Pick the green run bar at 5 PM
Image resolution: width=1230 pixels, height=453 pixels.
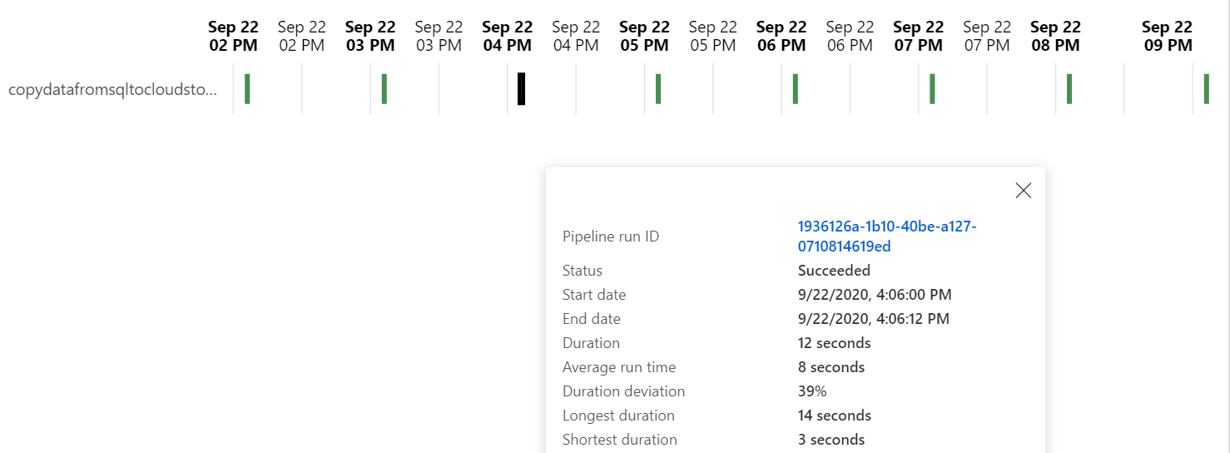click(658, 89)
